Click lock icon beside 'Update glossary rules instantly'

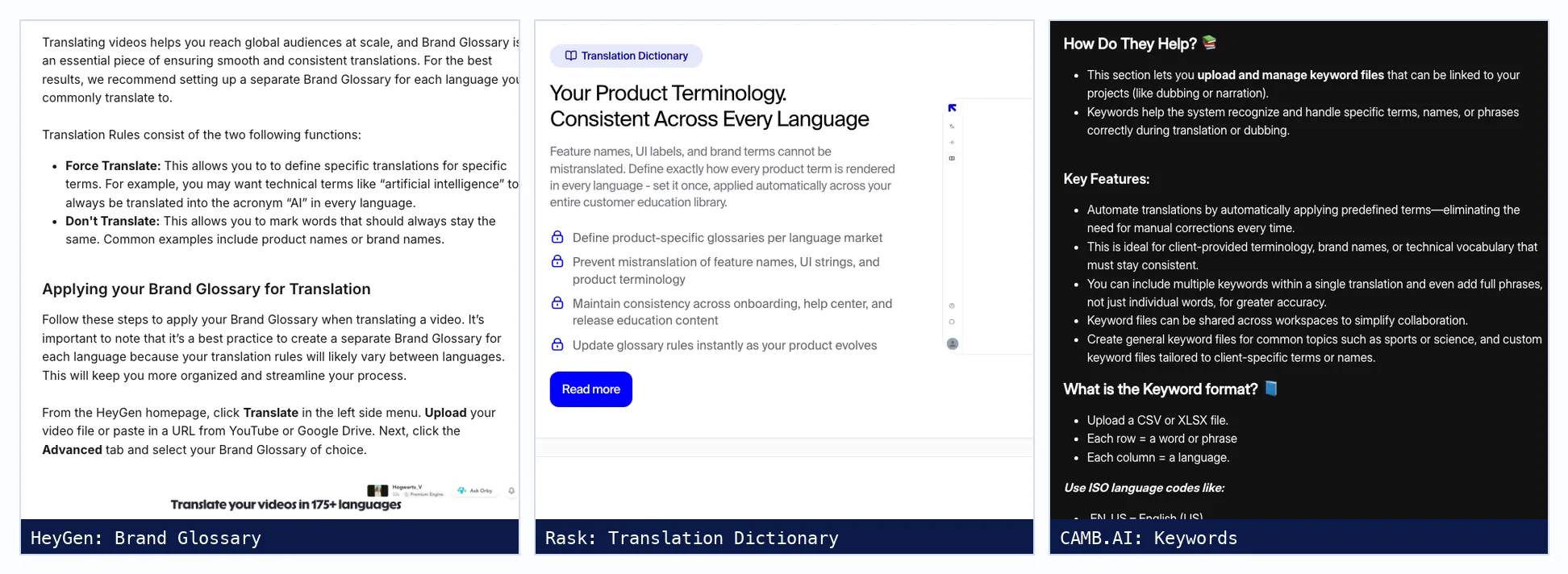(x=557, y=344)
